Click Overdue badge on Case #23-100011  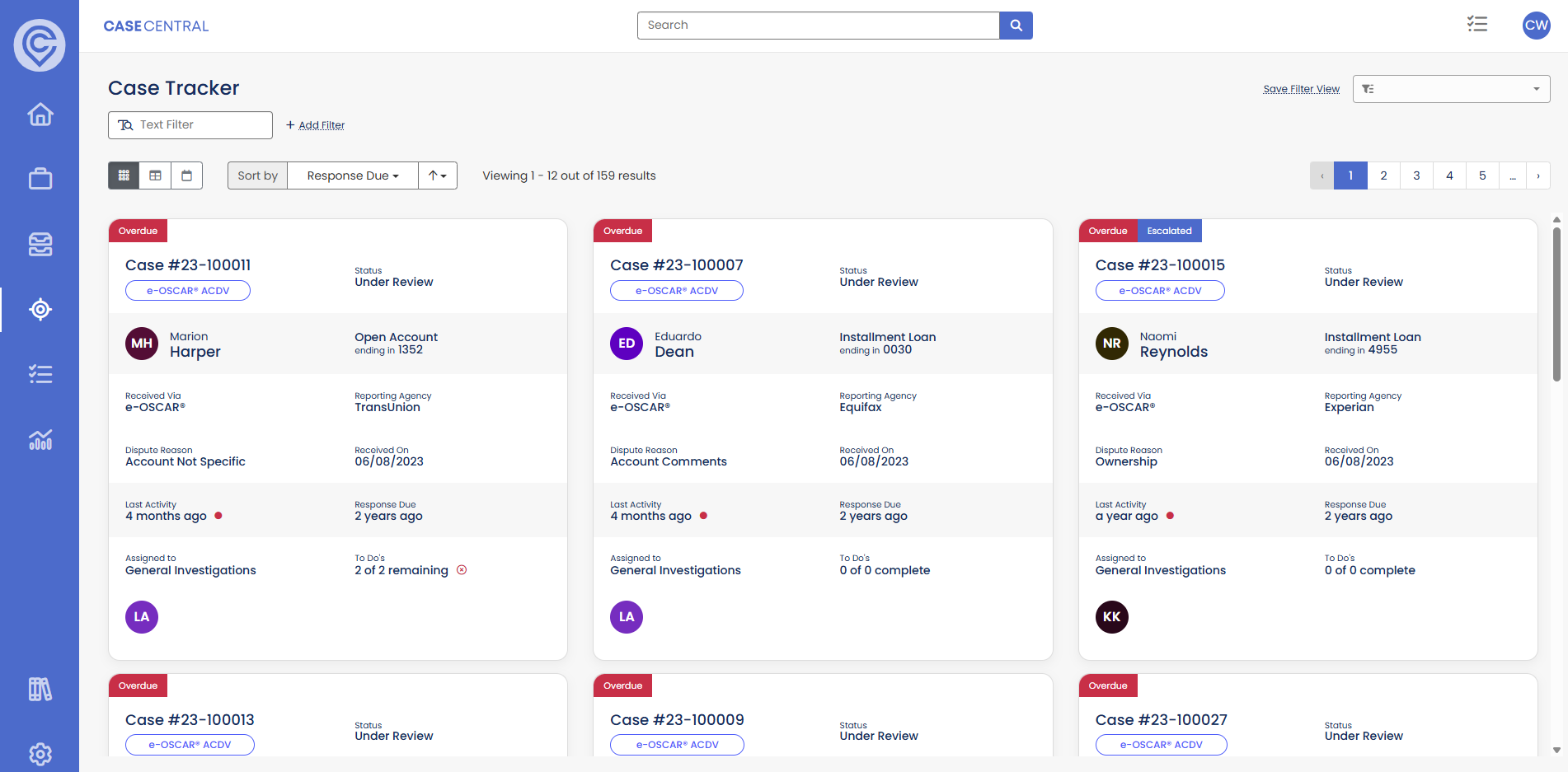click(138, 231)
